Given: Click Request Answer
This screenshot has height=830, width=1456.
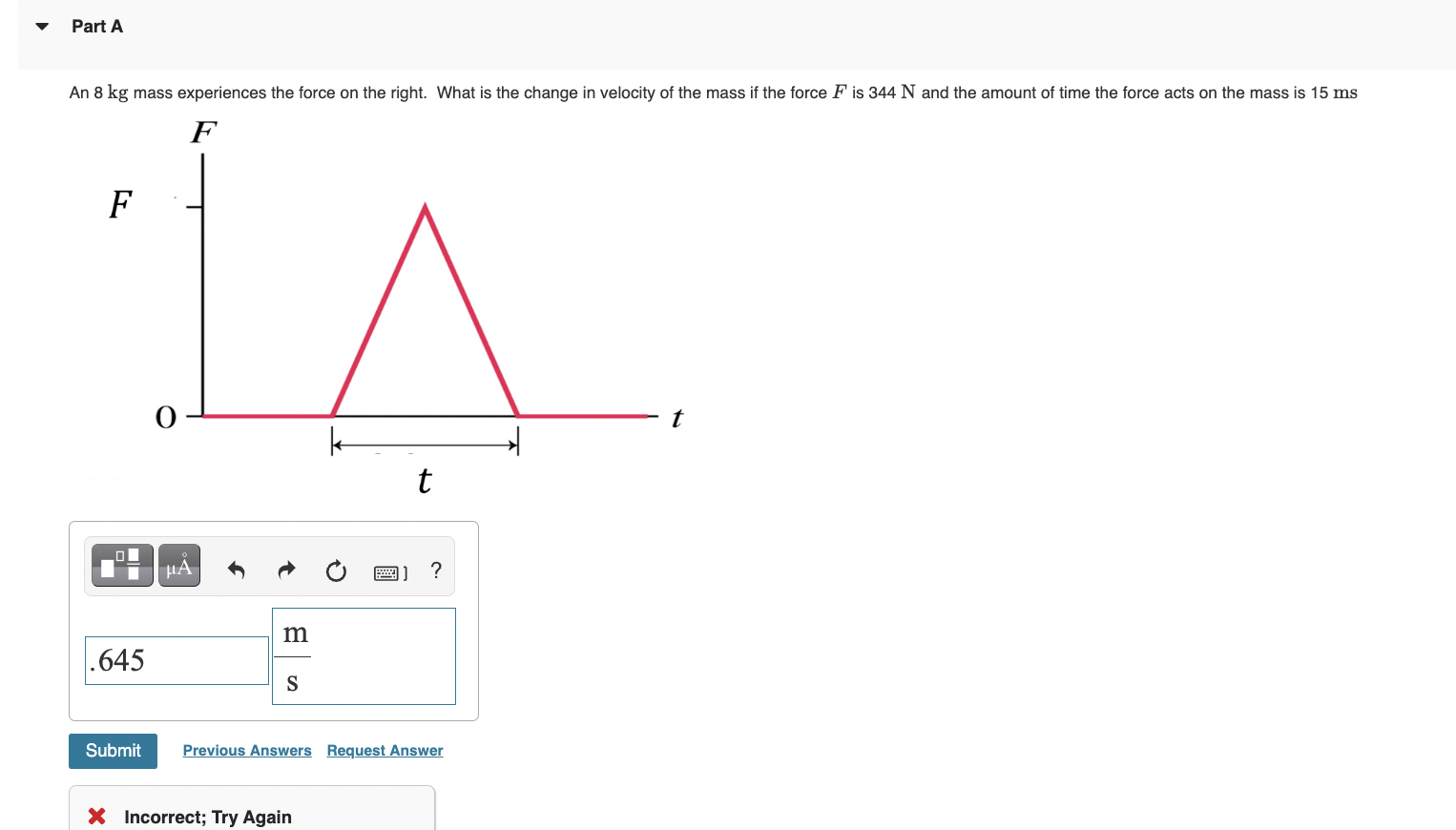Looking at the screenshot, I should tap(384, 750).
